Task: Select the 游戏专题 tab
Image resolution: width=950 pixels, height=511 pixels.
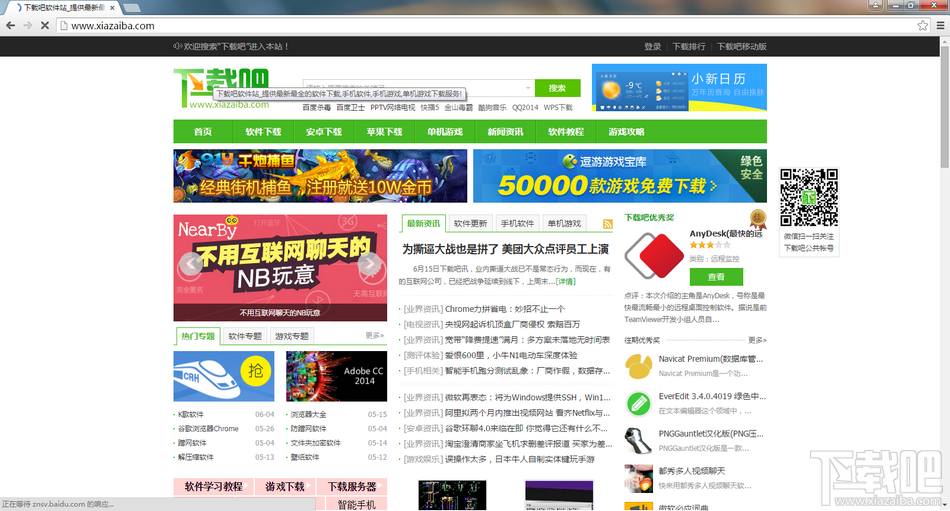Action: coord(292,336)
